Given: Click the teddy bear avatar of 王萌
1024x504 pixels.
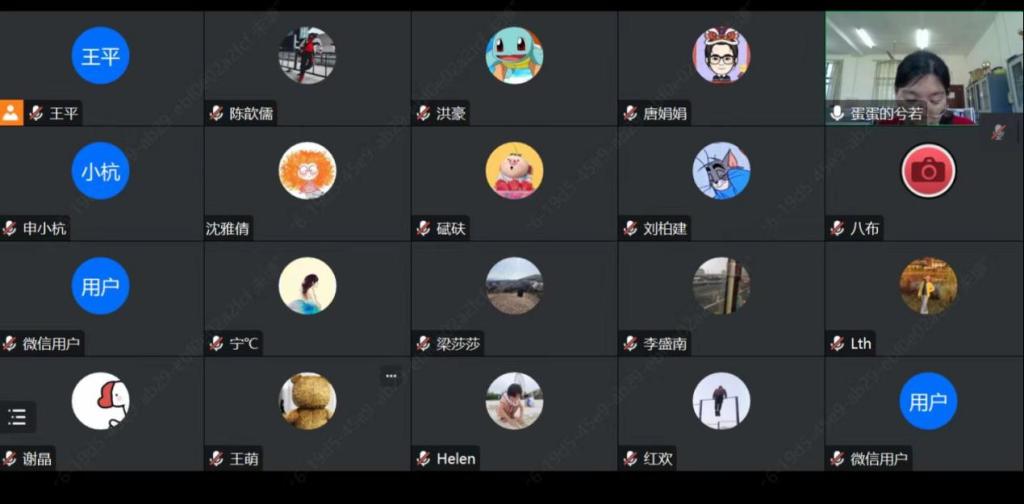Looking at the screenshot, I should tap(308, 401).
